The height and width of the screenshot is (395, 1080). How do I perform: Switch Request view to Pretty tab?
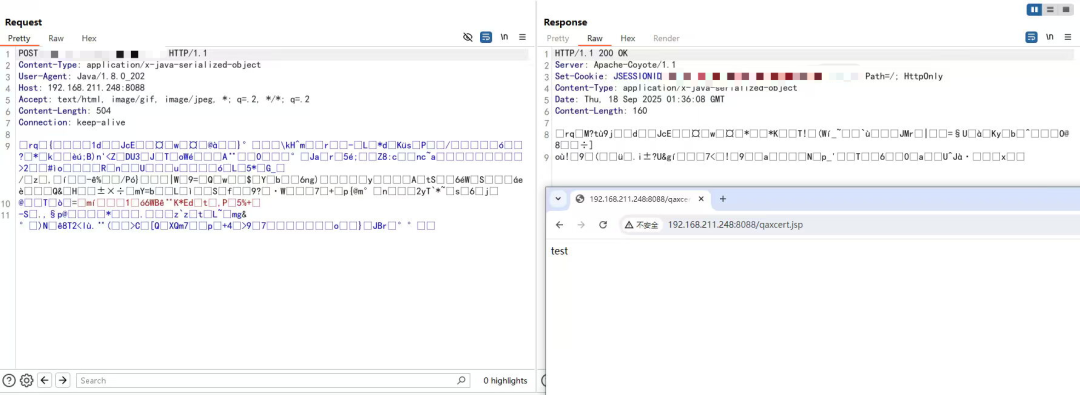coord(19,39)
